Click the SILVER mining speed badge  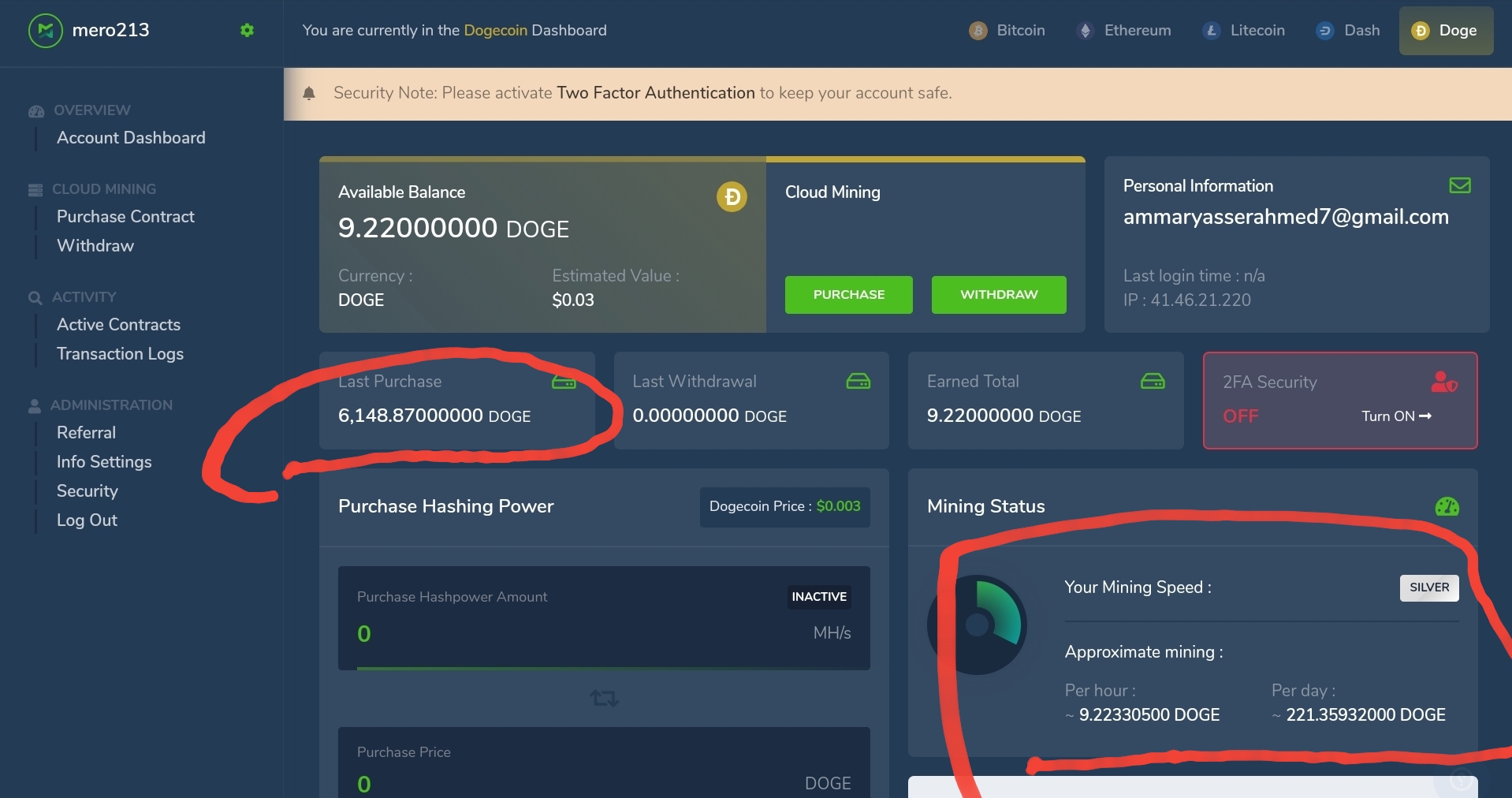pos(1429,587)
